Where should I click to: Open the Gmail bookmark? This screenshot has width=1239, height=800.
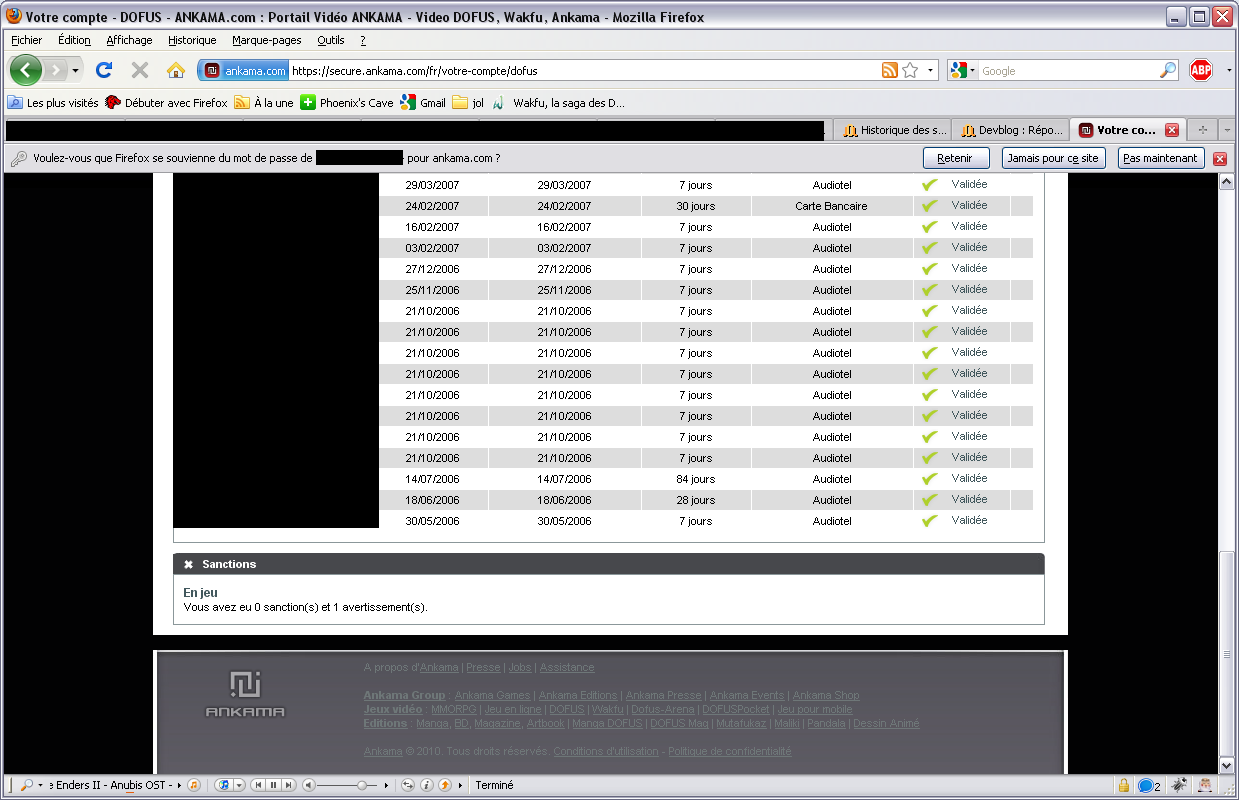pos(423,102)
